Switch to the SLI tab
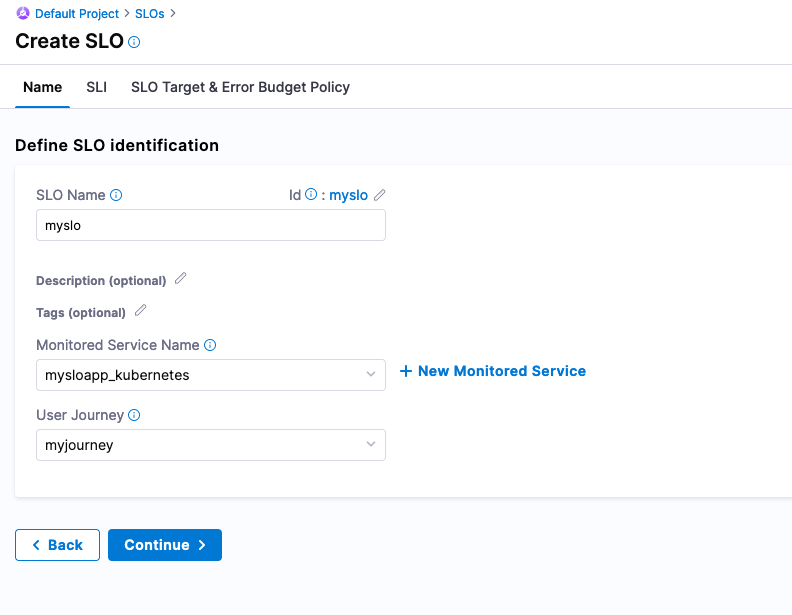This screenshot has height=615, width=792. click(x=96, y=87)
